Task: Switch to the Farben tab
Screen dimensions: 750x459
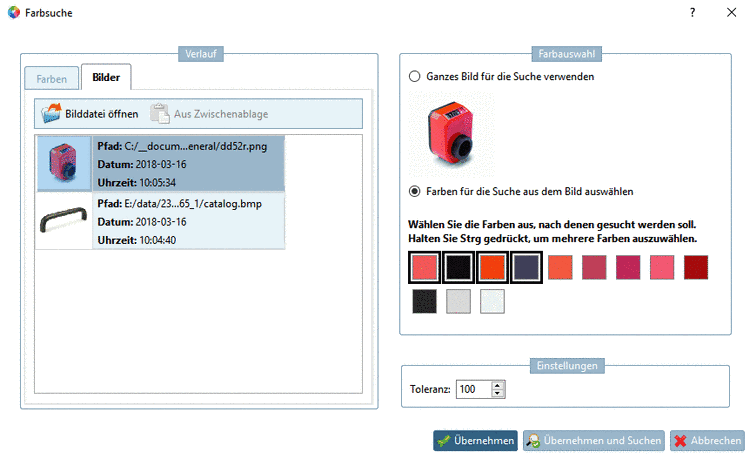Action: (x=52, y=78)
